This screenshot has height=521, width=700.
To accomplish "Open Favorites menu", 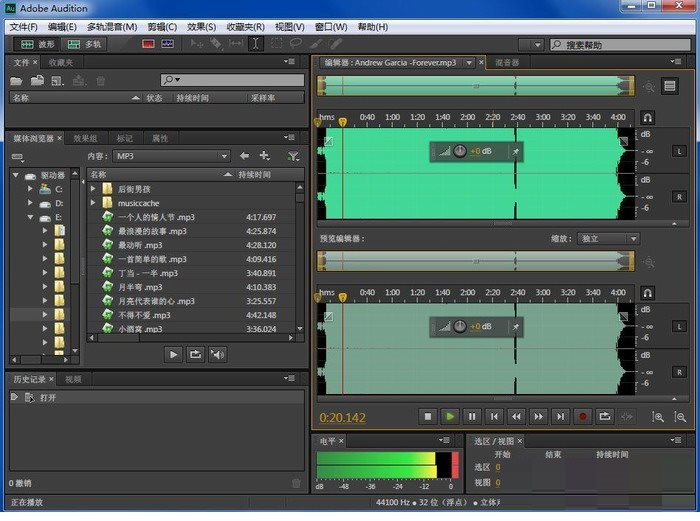I will [246, 27].
